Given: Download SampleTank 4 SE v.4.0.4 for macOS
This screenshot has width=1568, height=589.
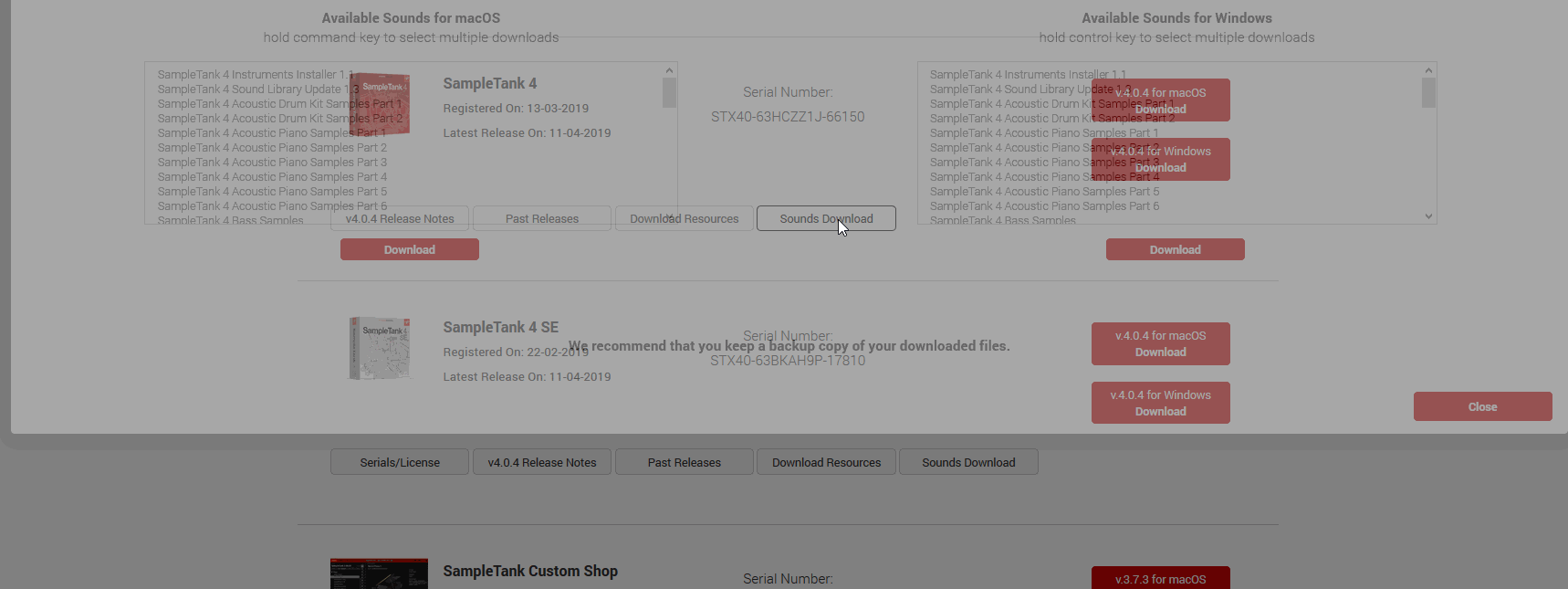Looking at the screenshot, I should [x=1160, y=343].
